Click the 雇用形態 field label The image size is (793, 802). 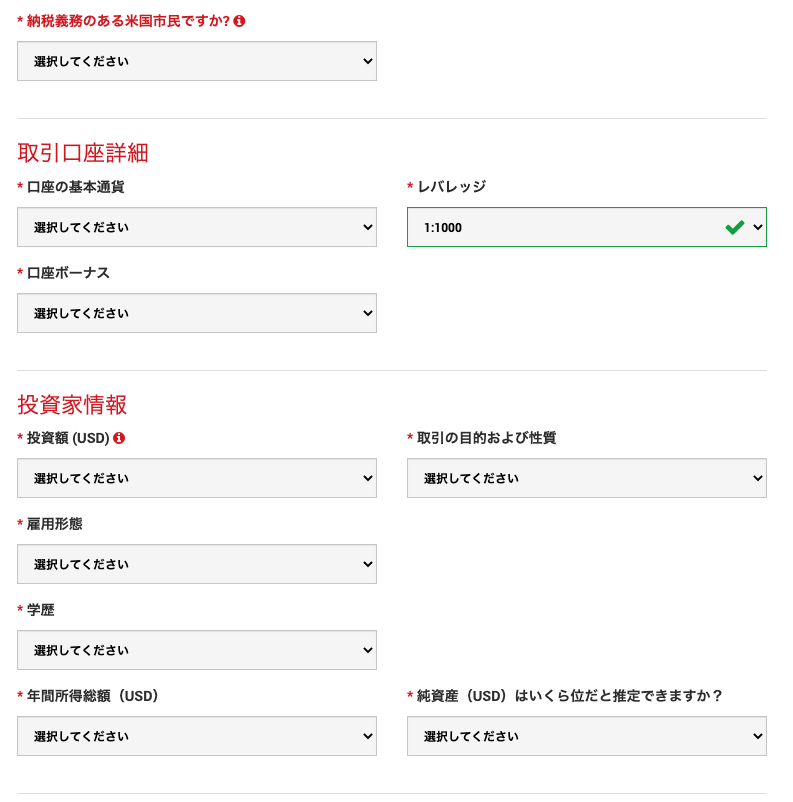[x=55, y=524]
